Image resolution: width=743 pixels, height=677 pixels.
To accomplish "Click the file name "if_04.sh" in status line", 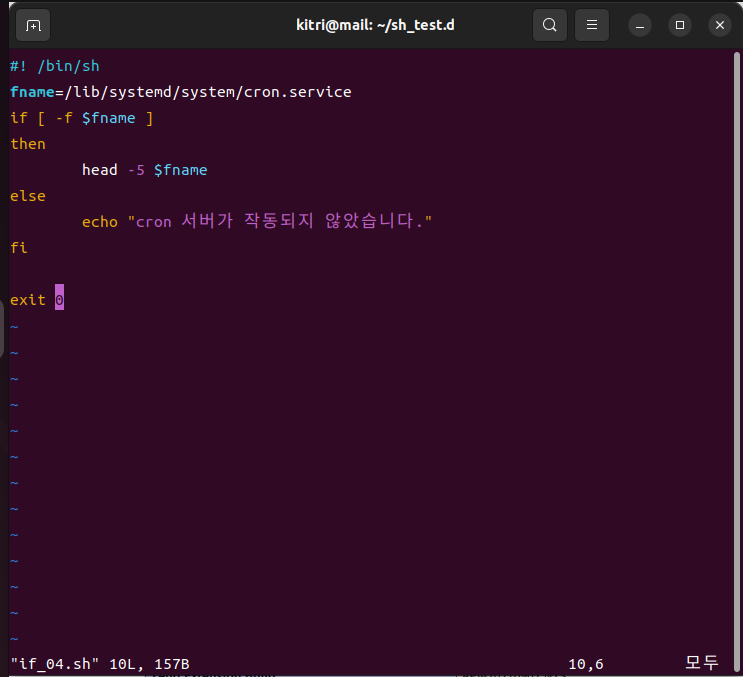I will 55,664.
